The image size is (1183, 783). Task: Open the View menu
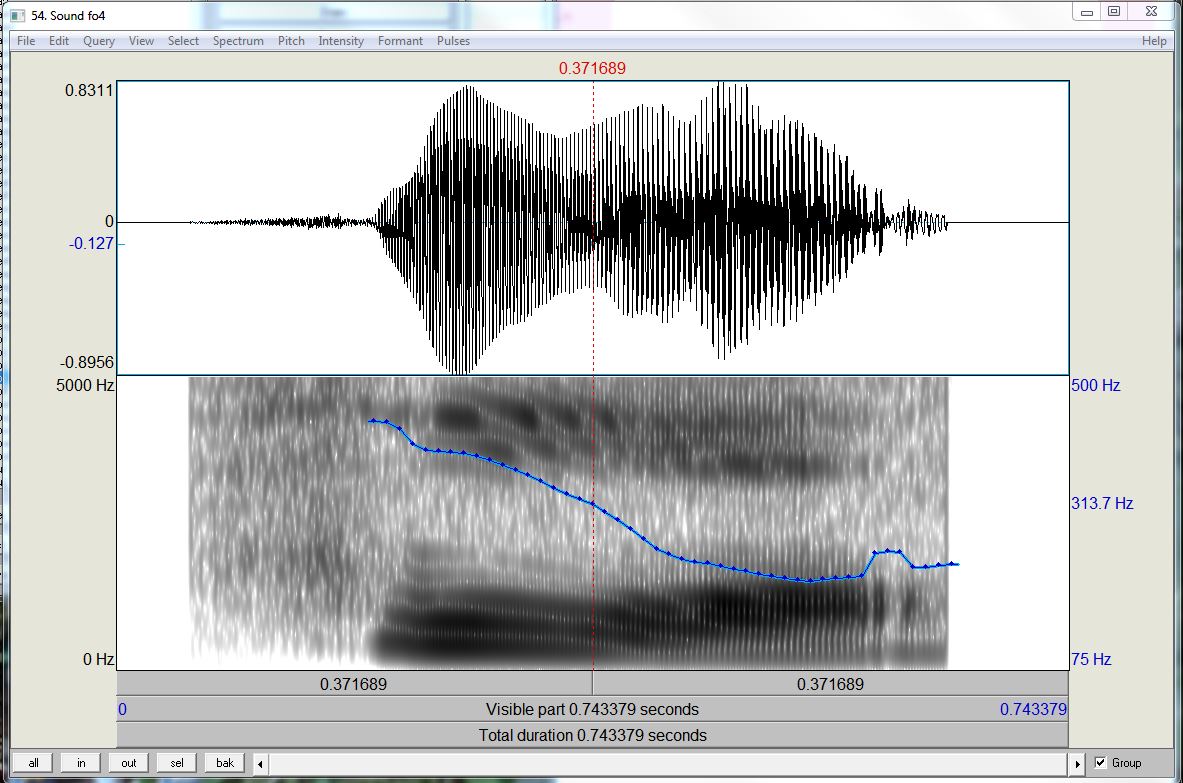tap(141, 41)
